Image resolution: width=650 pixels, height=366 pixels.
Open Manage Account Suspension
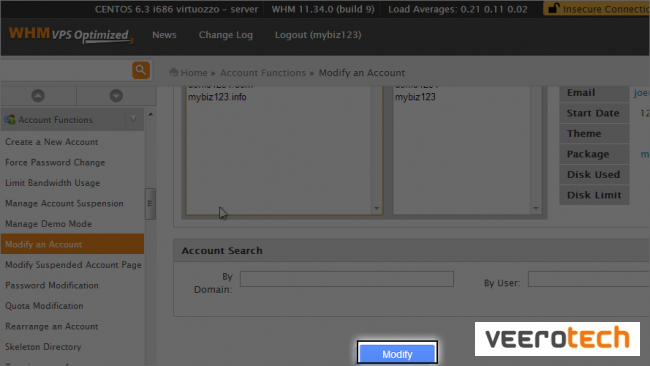coord(64,204)
